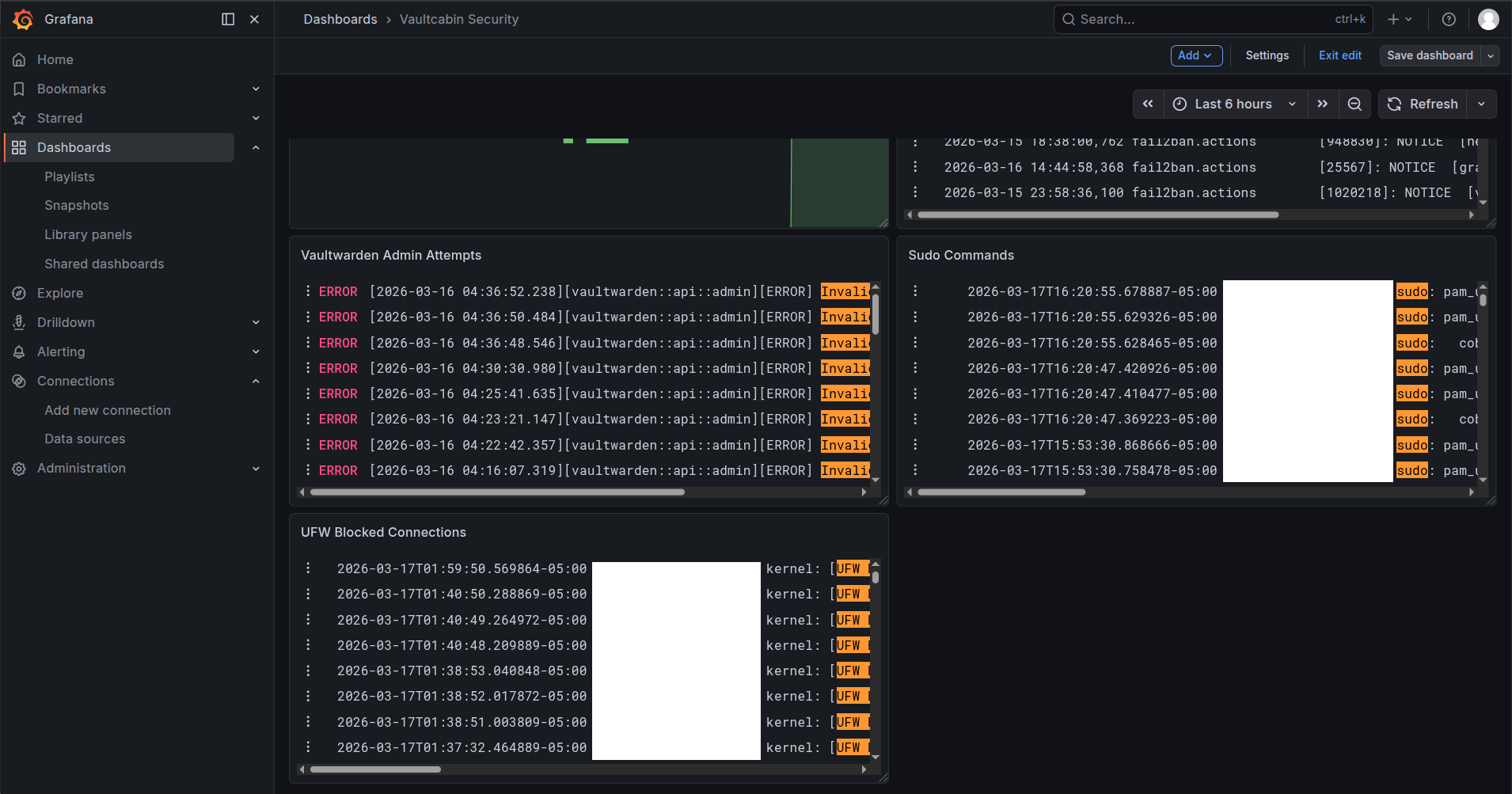Click the Vaultwarden panel vertical scrollbar
This screenshot has height=794, width=1512.
pyautogui.click(x=876, y=314)
